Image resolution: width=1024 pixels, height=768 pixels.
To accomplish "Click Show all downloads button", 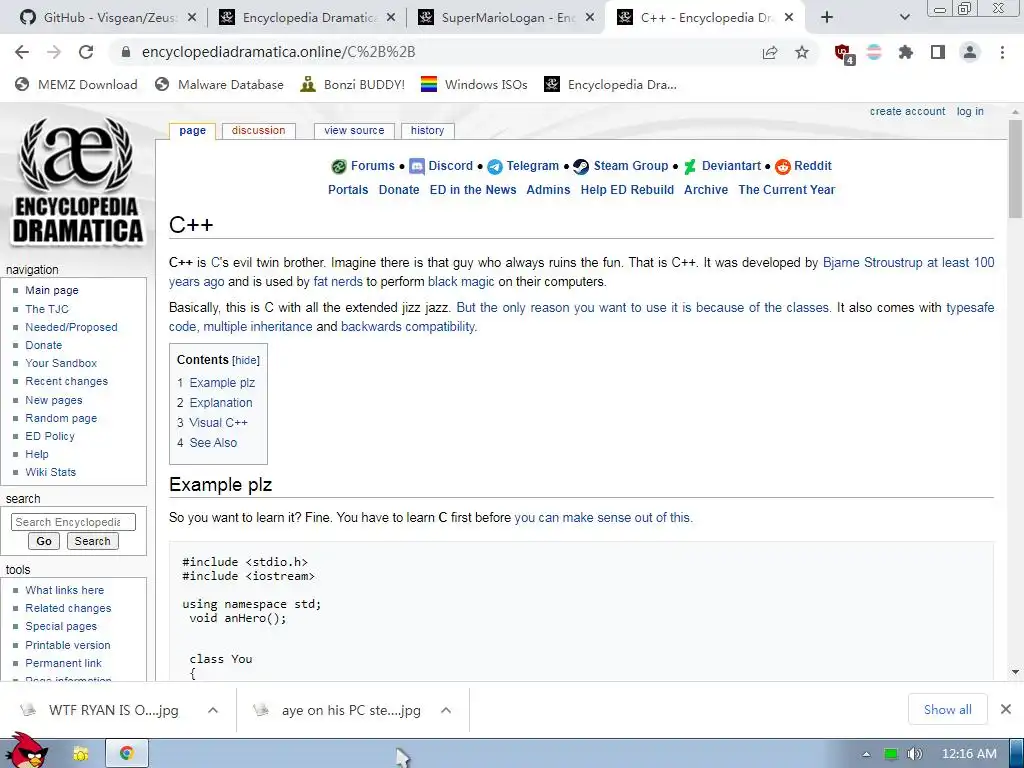I will click(x=948, y=710).
